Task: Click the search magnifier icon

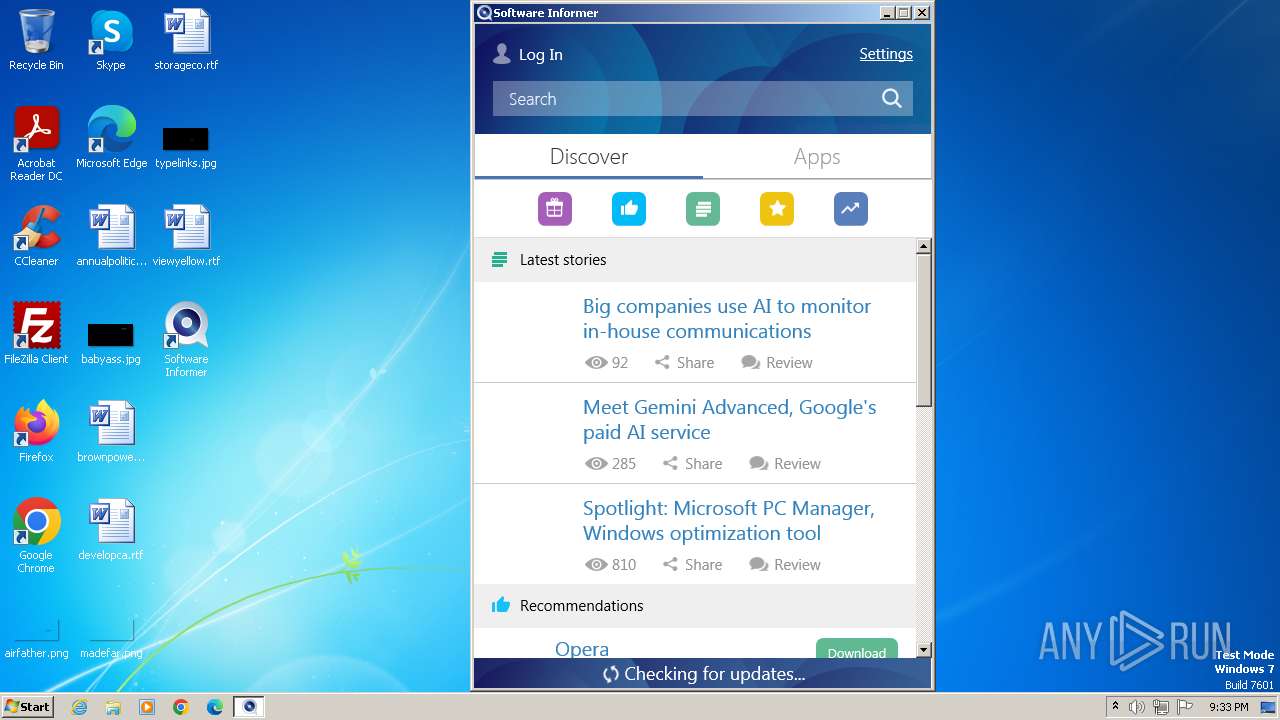Action: tap(892, 98)
